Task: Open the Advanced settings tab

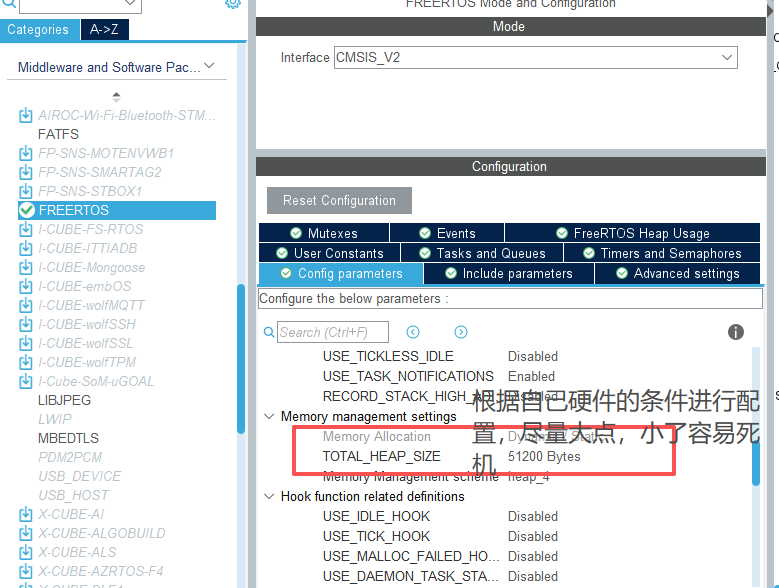Action: pos(678,274)
